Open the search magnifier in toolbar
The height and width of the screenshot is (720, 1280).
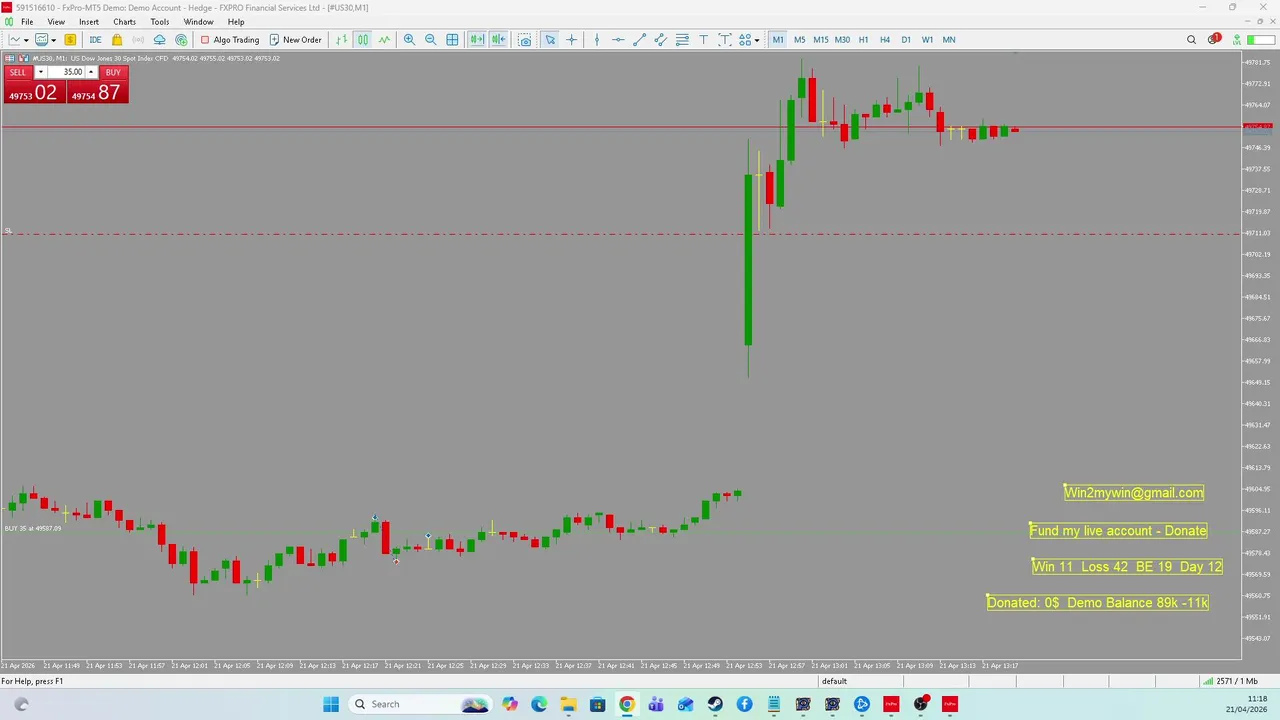tap(1191, 40)
